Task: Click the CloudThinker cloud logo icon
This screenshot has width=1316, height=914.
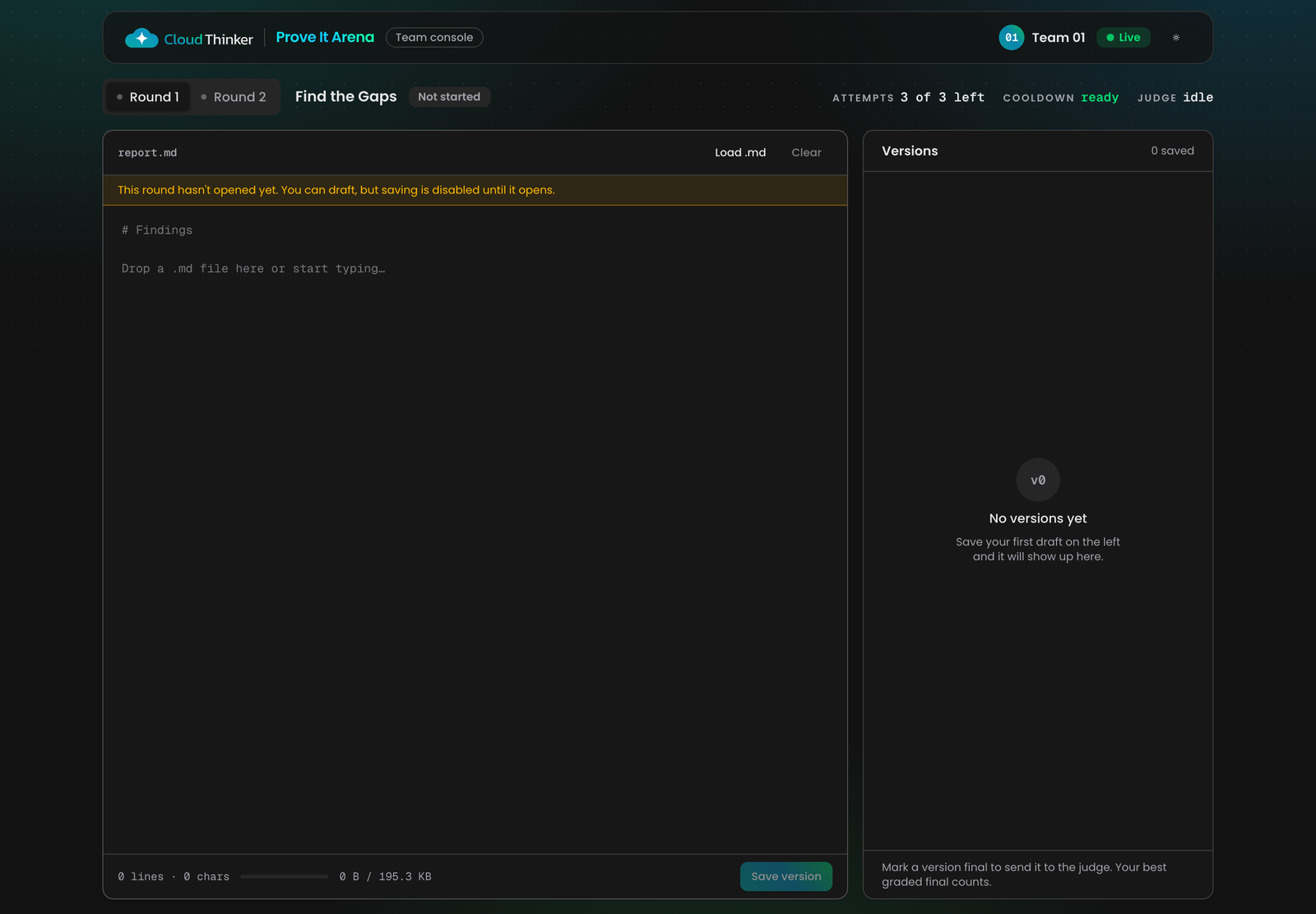Action: (x=141, y=38)
